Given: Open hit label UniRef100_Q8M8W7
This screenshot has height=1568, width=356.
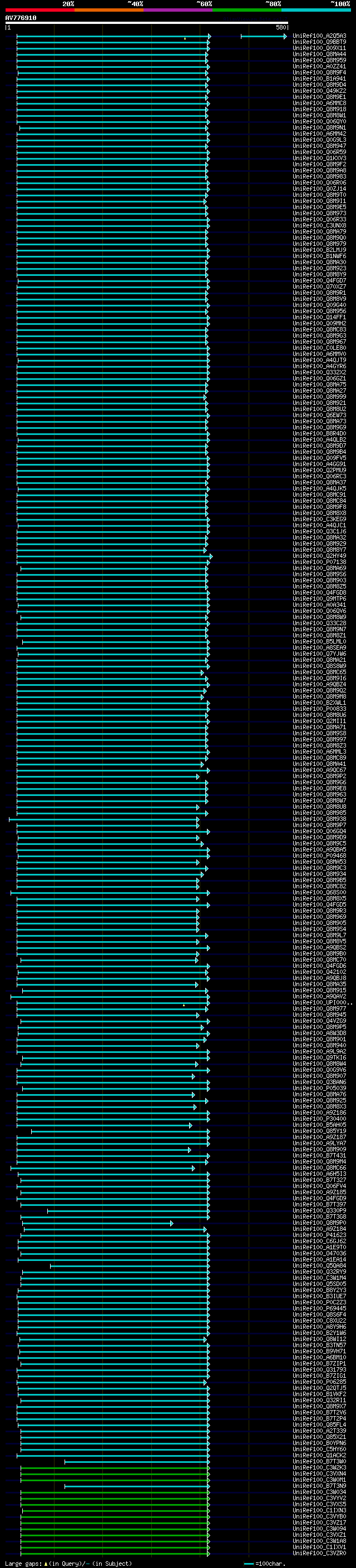Looking at the screenshot, I should (319, 800).
